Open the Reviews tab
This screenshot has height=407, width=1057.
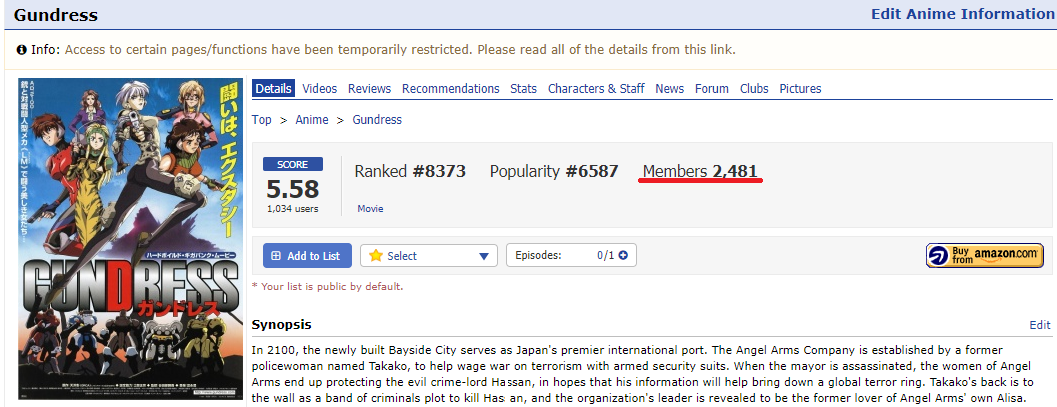pos(369,88)
